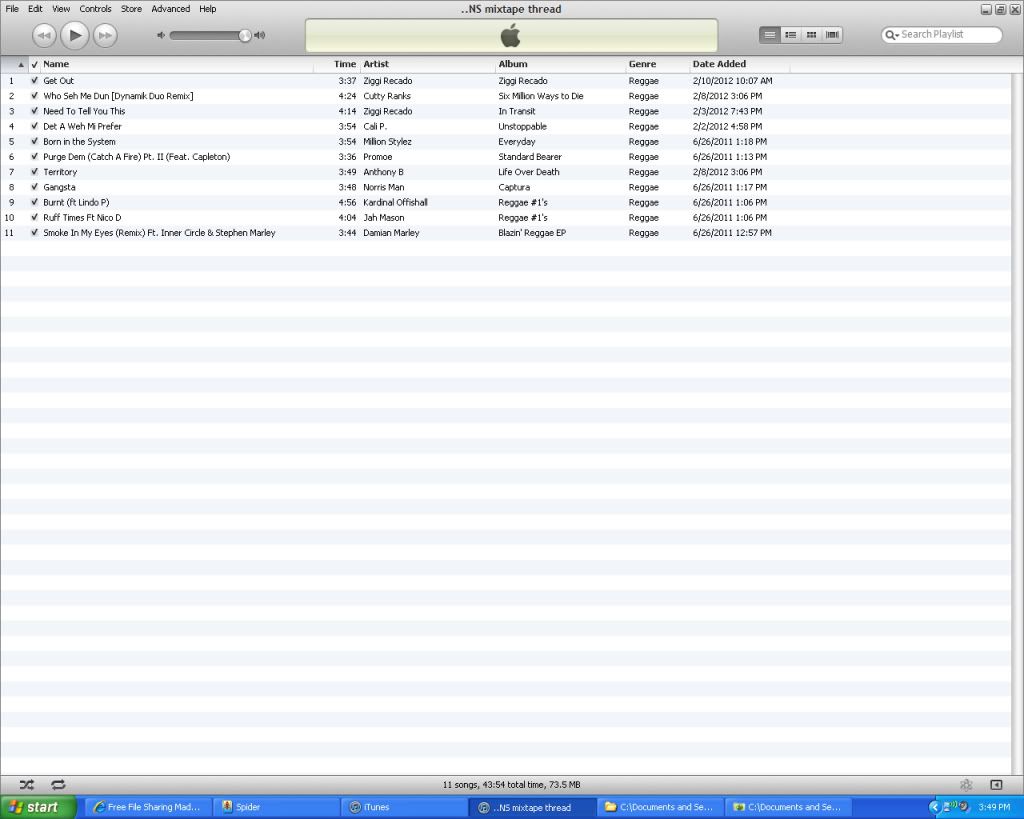Click the Play button
Screen dimensions: 1024x819
click(75, 35)
